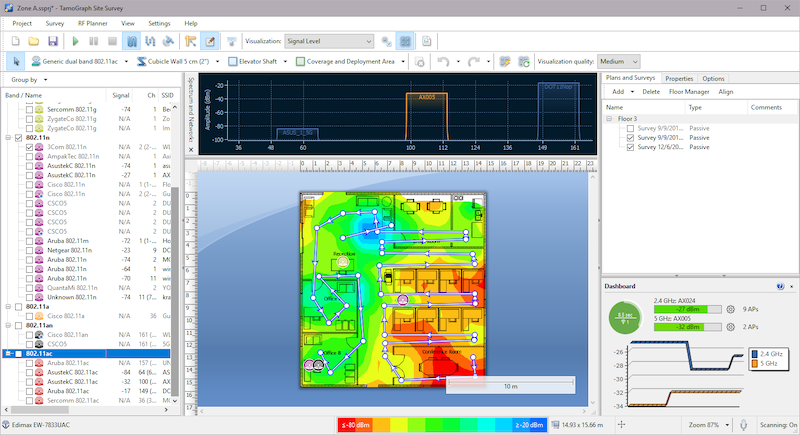The height and width of the screenshot is (435, 800).
Task: Open dropdown arrow beside Elevator Shaft
Action: 285,62
